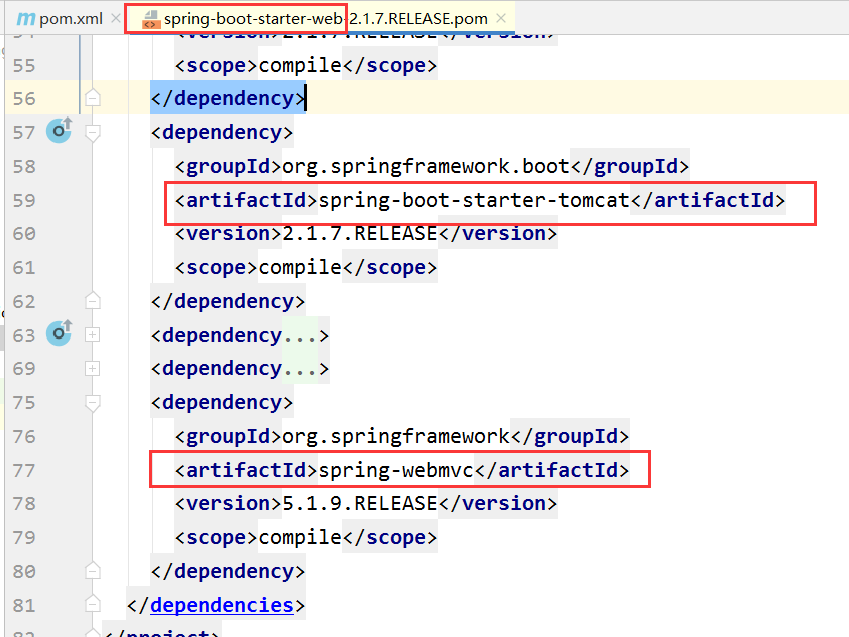Viewport: 849px width, 637px height.
Task: Collapse the dependency block starting at line 75
Action: click(93, 403)
